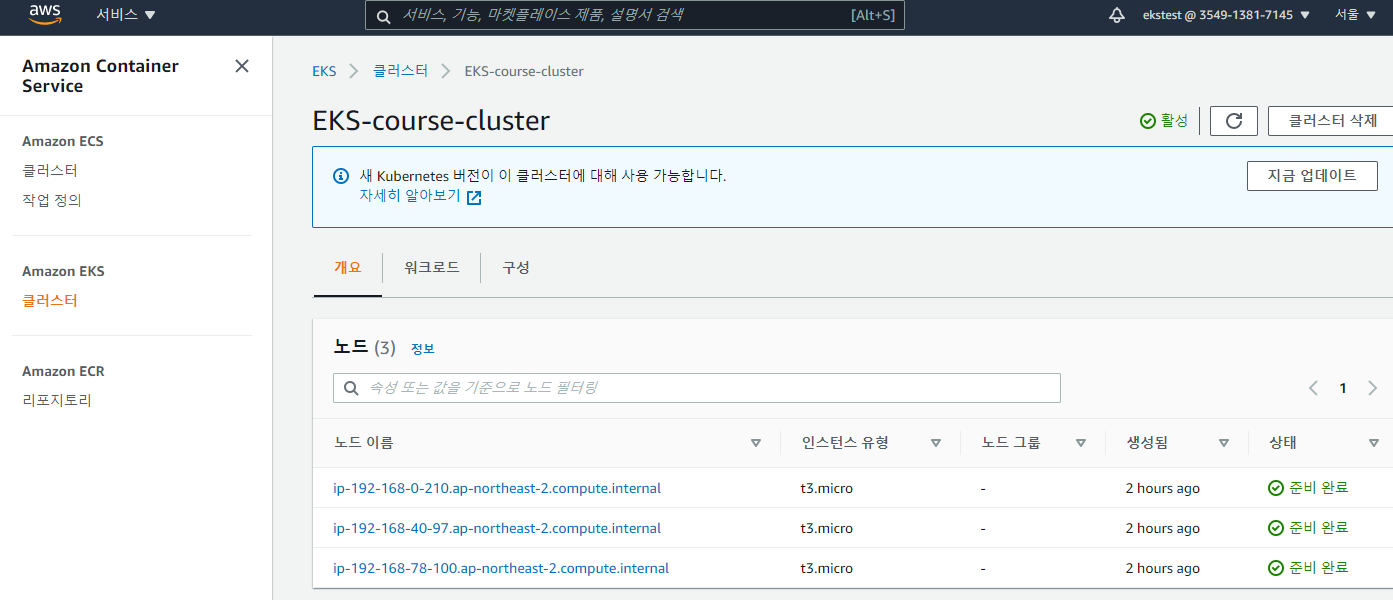Screen dimensions: 1393x600
Task: Open EKS 클러스터 in sidebar
Action: click(50, 301)
